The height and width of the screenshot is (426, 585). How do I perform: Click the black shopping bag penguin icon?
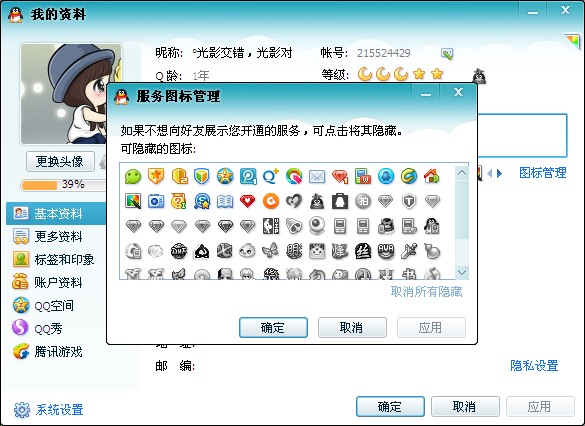[x=340, y=201]
